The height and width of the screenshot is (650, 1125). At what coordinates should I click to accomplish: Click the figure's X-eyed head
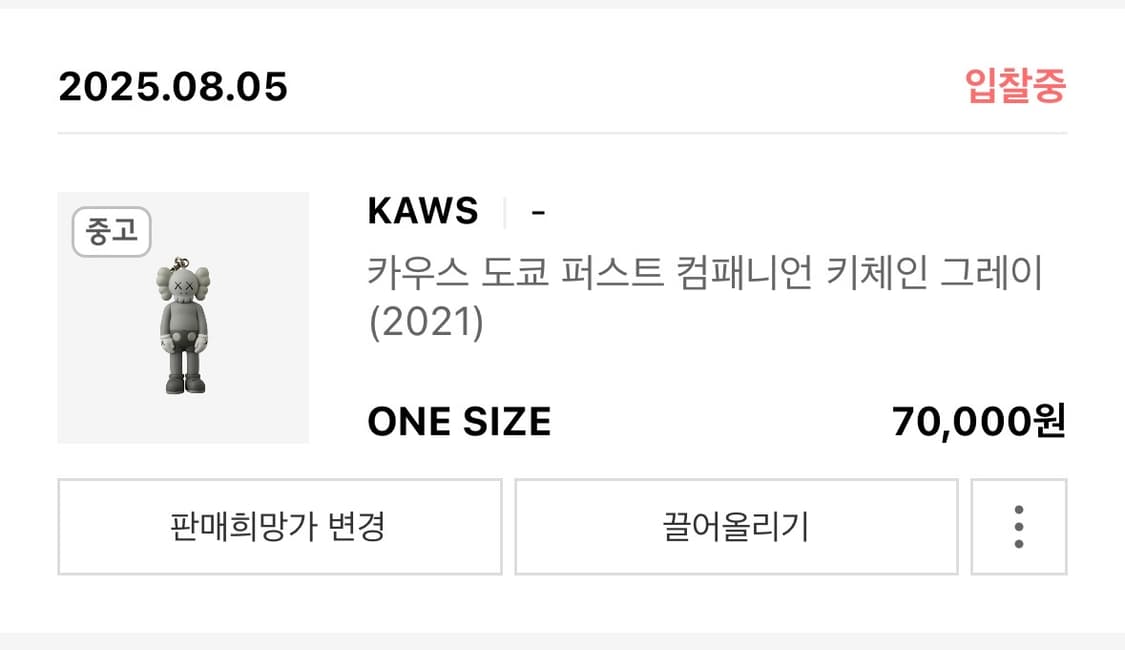click(x=184, y=286)
